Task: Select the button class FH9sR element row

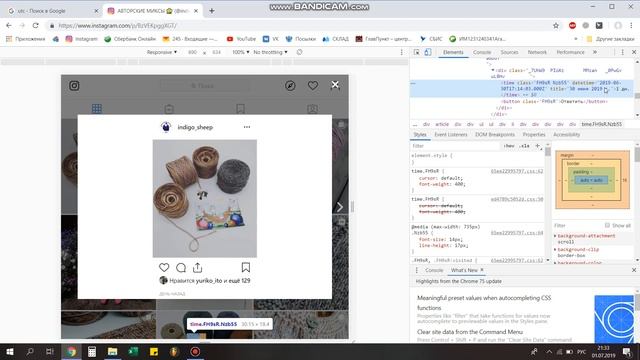Action: click(x=554, y=102)
